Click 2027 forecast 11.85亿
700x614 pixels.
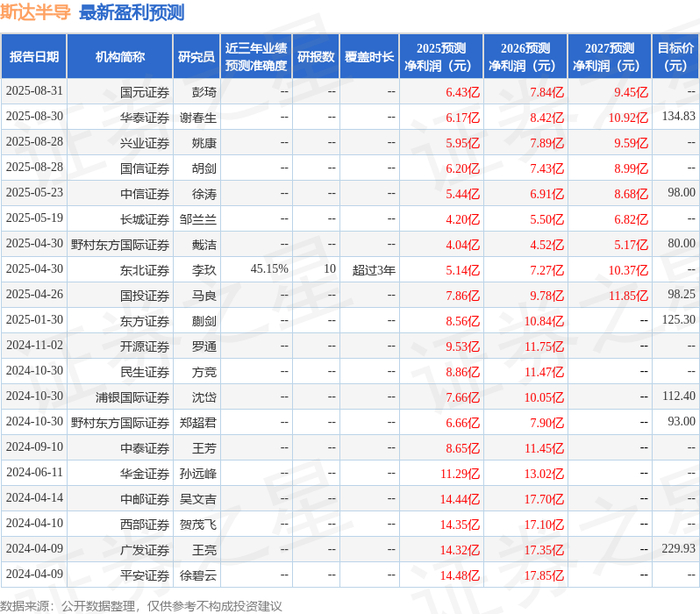[628, 296]
